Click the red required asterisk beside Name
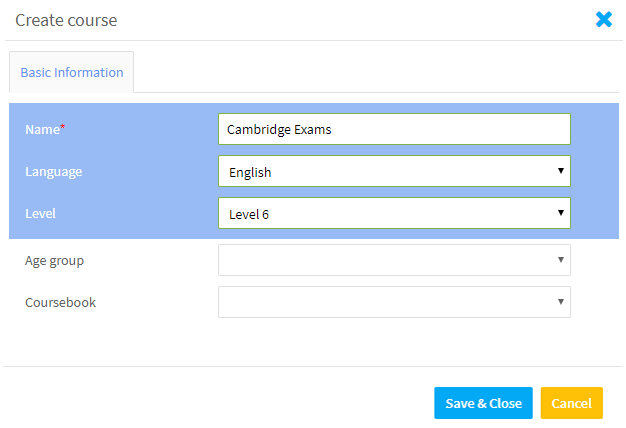Screen dimensions: 626x428 pos(63,126)
